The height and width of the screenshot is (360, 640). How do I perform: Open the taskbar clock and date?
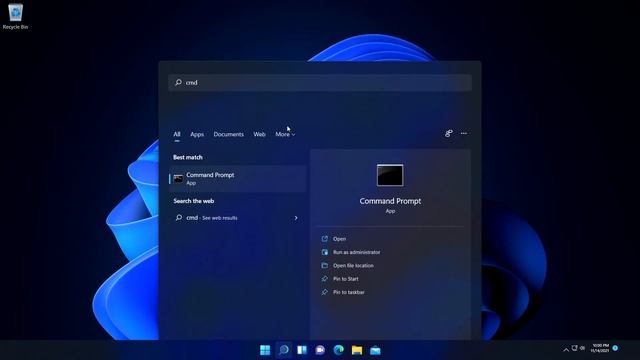pos(600,348)
